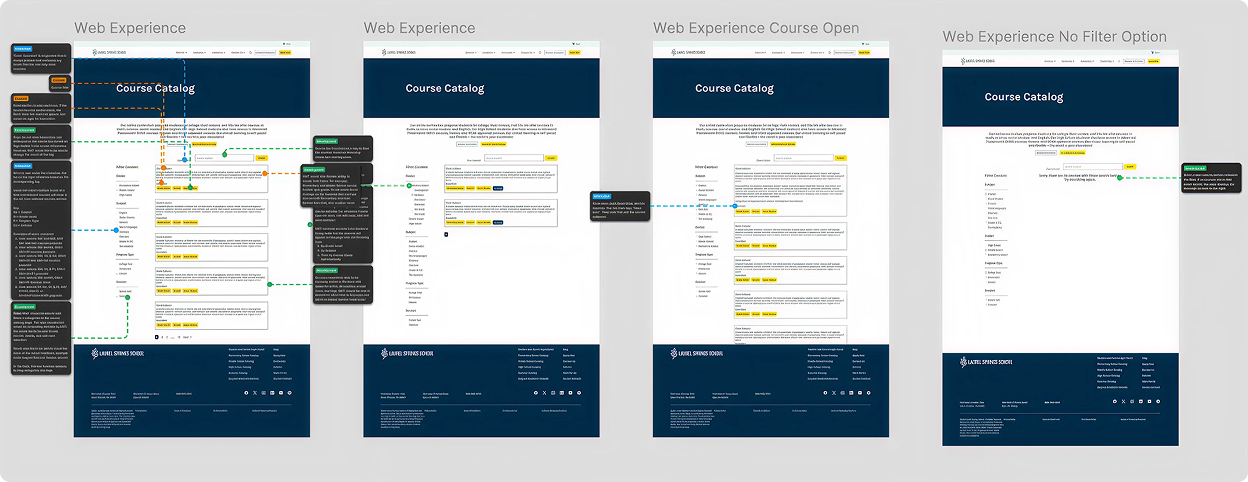Open the first header navigation dropdown in No Filter Option frame
Screen dimensions: 1248x482
pos(1050,61)
